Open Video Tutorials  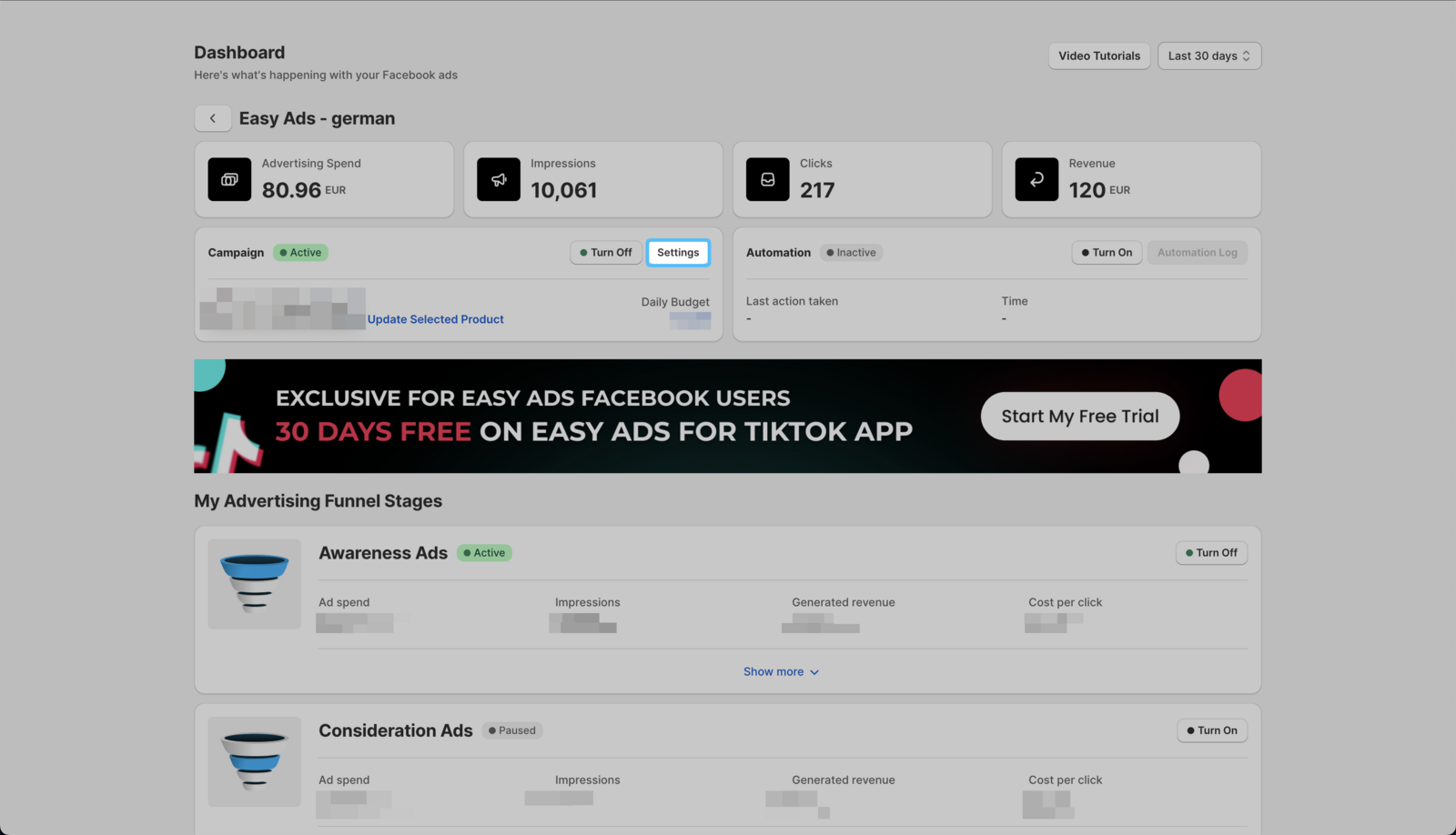point(1098,55)
